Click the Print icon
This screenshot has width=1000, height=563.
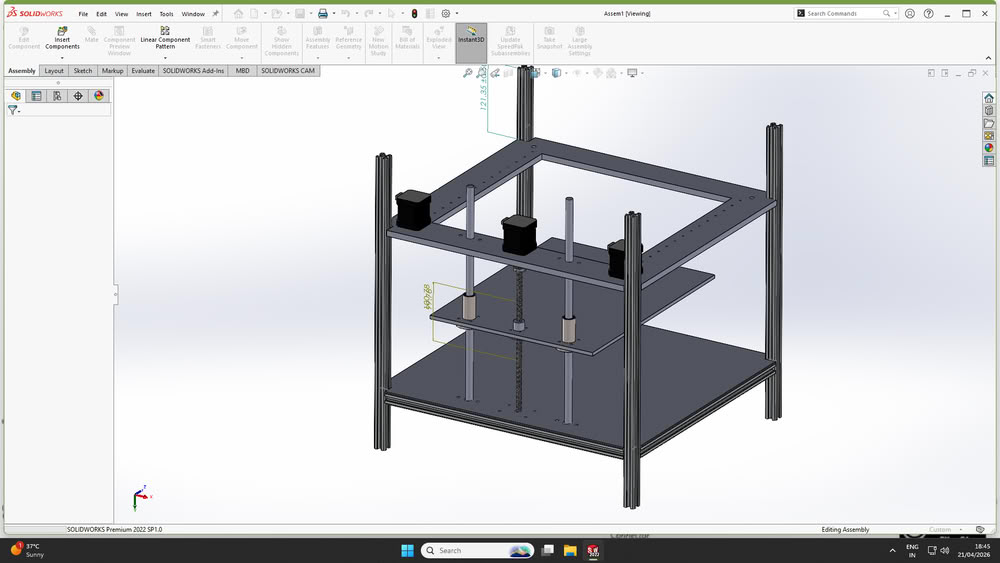pyautogui.click(x=323, y=13)
